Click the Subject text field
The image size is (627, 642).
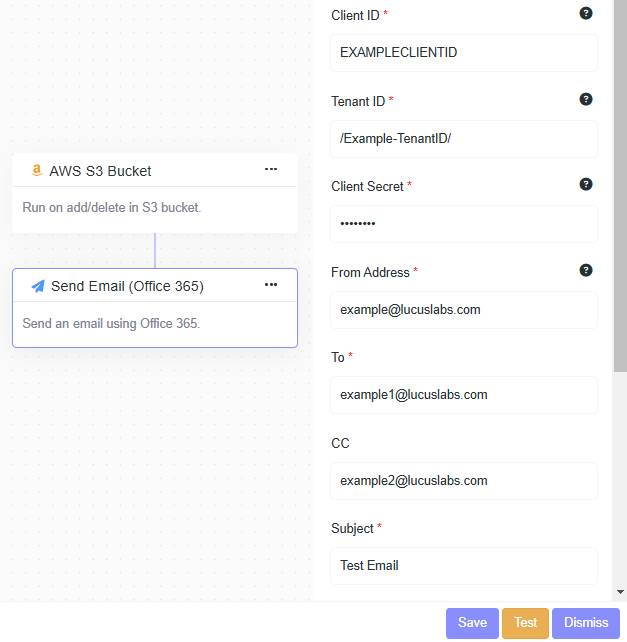point(464,566)
